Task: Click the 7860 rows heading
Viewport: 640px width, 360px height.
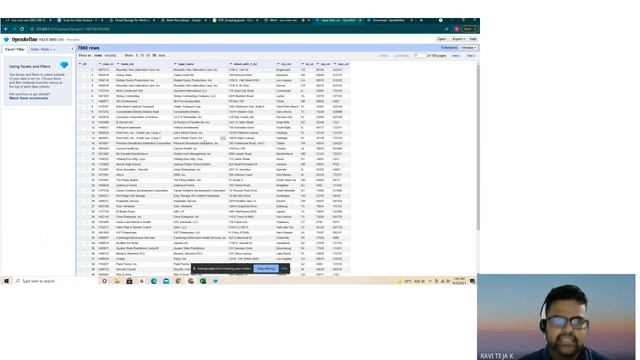Action: (x=89, y=48)
